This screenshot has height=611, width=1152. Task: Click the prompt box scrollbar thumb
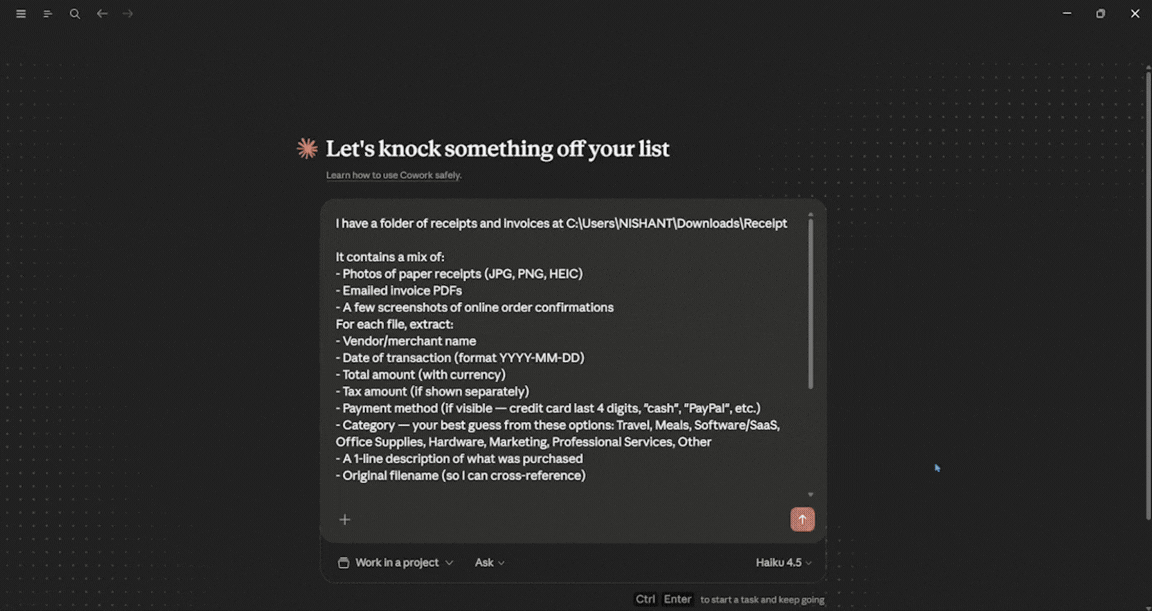click(810, 303)
